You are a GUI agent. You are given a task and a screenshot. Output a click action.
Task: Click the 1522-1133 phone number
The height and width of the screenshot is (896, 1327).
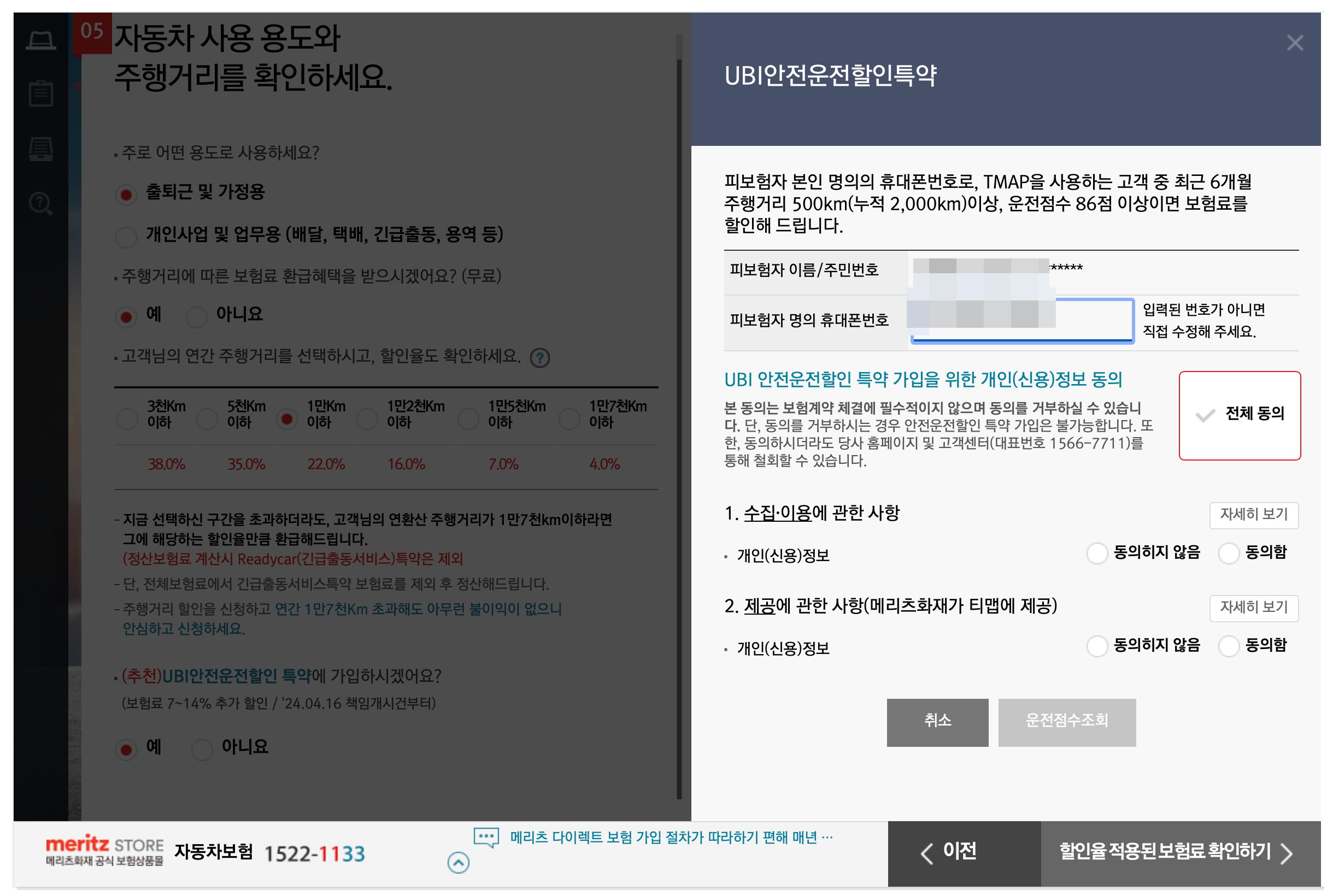click(x=314, y=854)
